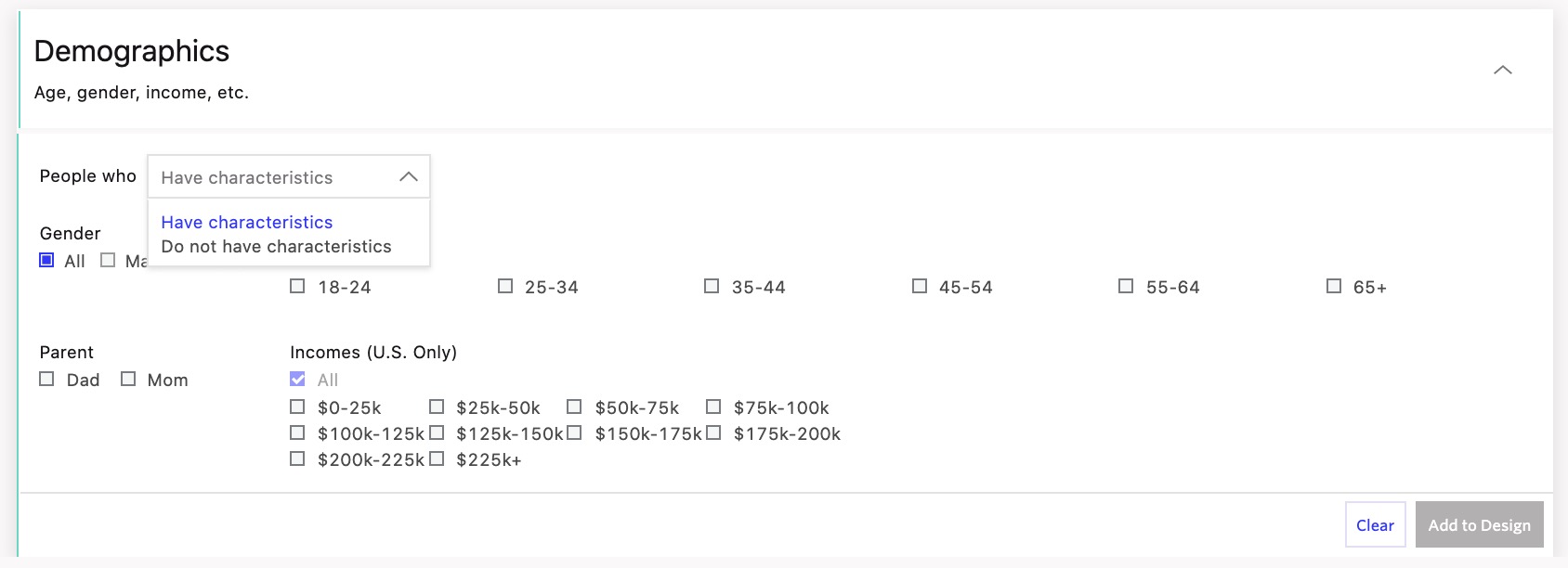1568x568 pixels.
Task: Check the 25-34 age box
Action: pos(505,286)
